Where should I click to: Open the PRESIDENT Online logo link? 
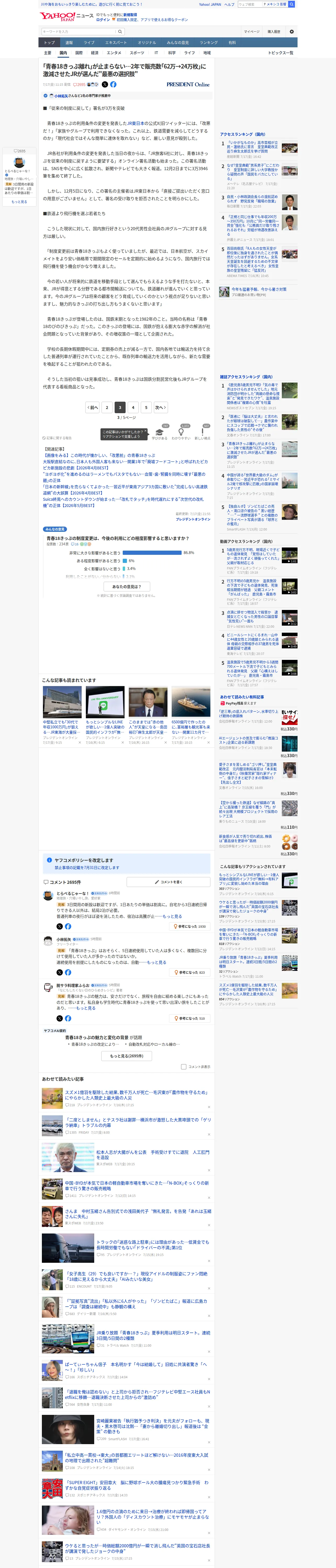(x=188, y=85)
